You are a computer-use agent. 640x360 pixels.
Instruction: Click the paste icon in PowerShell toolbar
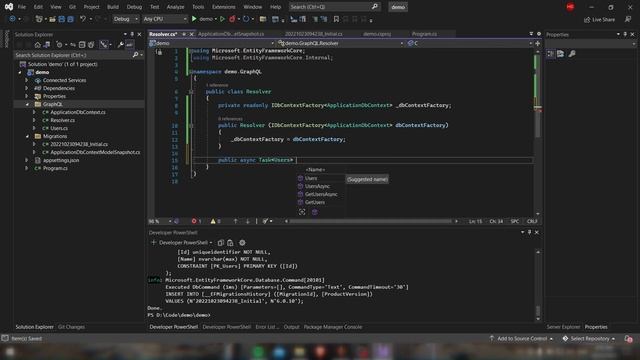(x=230, y=242)
